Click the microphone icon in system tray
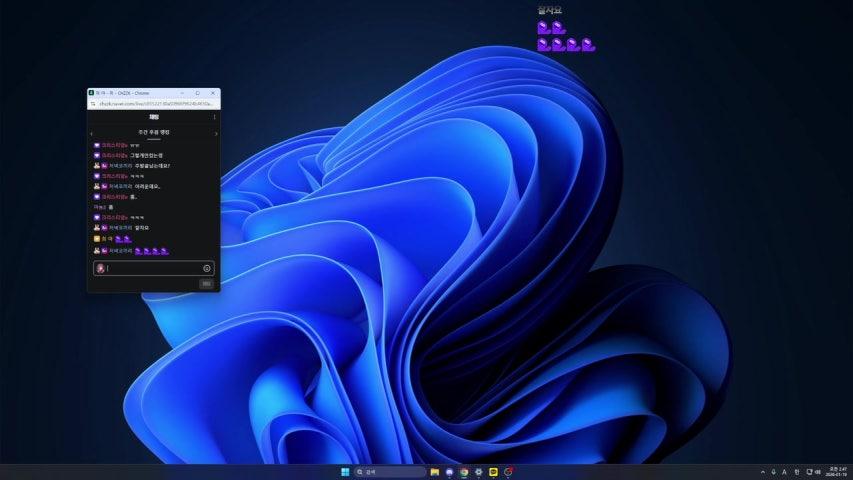The image size is (853, 480). [x=773, y=472]
